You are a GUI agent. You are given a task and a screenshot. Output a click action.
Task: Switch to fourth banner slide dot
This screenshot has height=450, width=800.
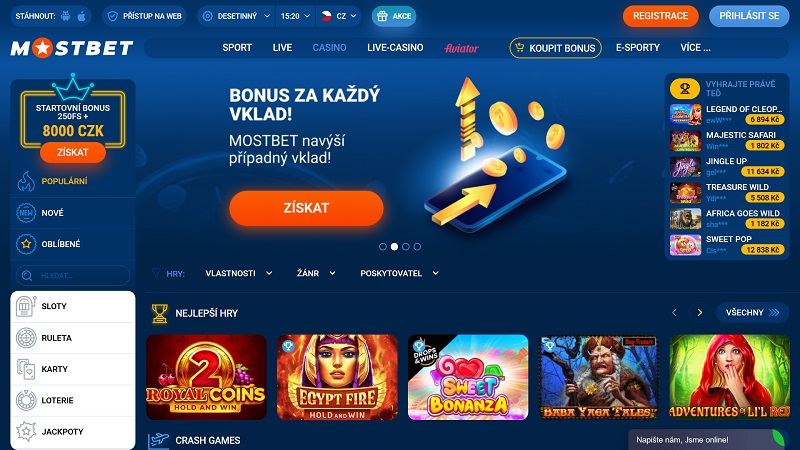click(417, 246)
